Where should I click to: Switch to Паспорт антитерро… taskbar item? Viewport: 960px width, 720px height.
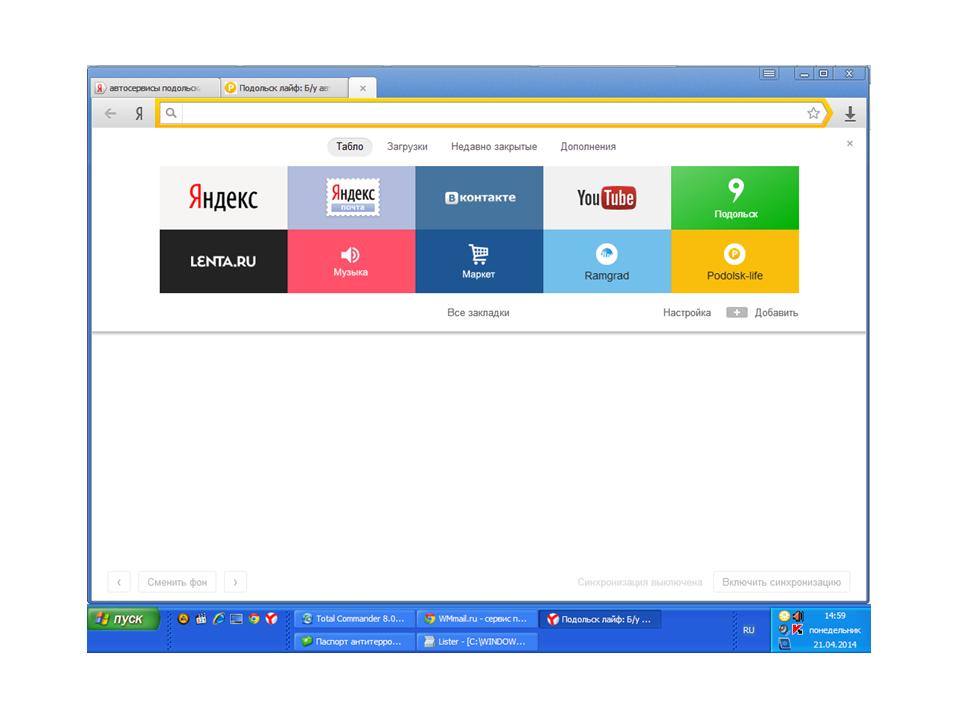pyautogui.click(x=353, y=642)
